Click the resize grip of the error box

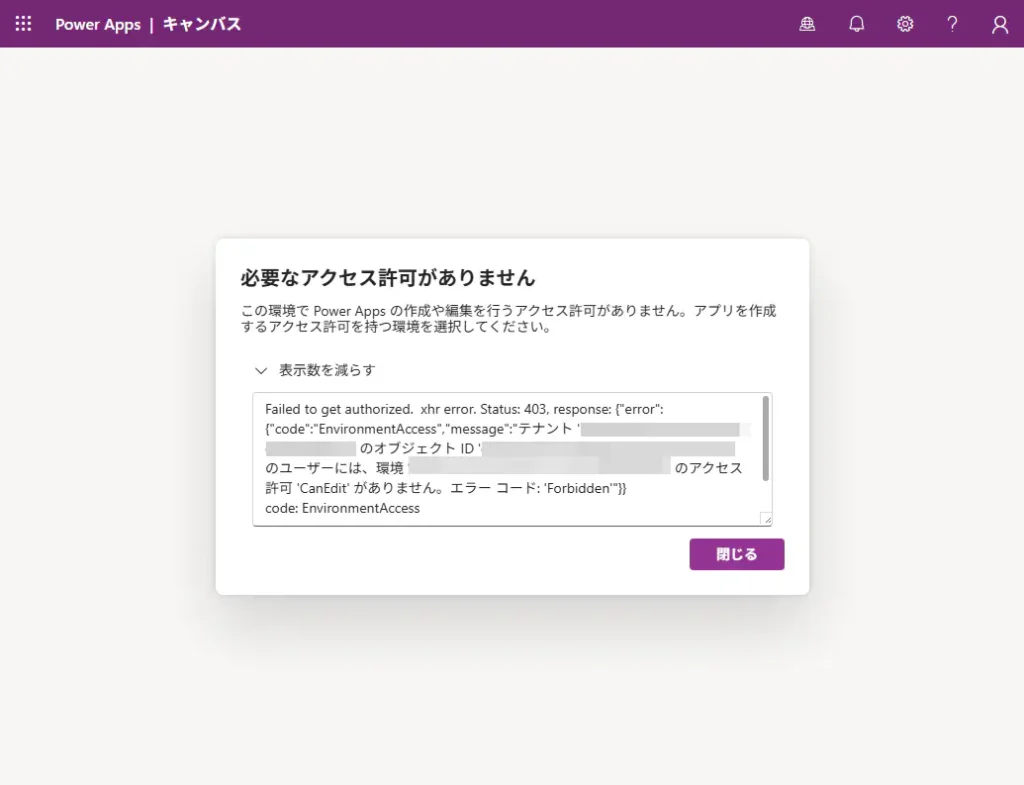(x=766, y=519)
